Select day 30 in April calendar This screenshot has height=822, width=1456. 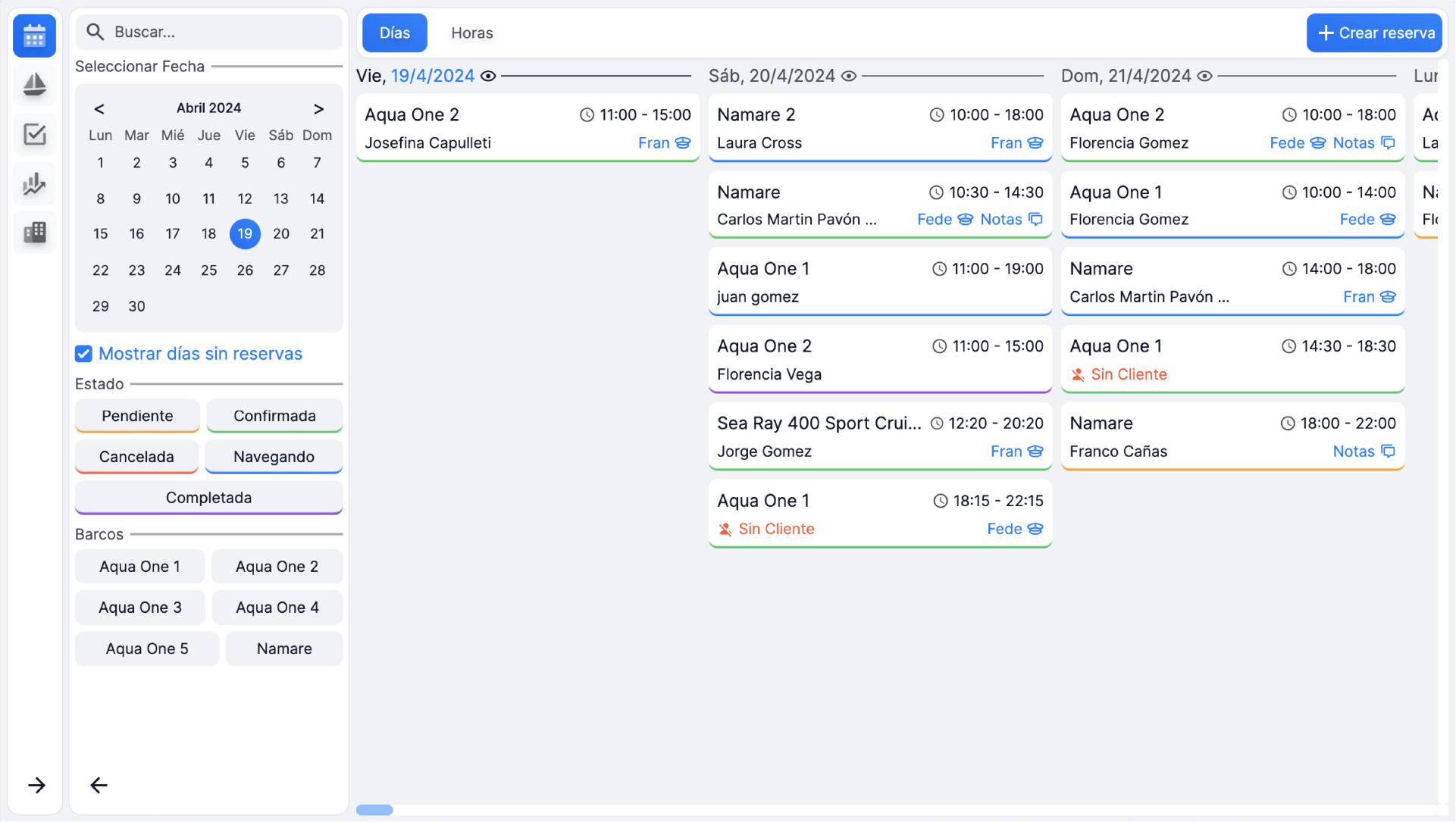tap(136, 306)
